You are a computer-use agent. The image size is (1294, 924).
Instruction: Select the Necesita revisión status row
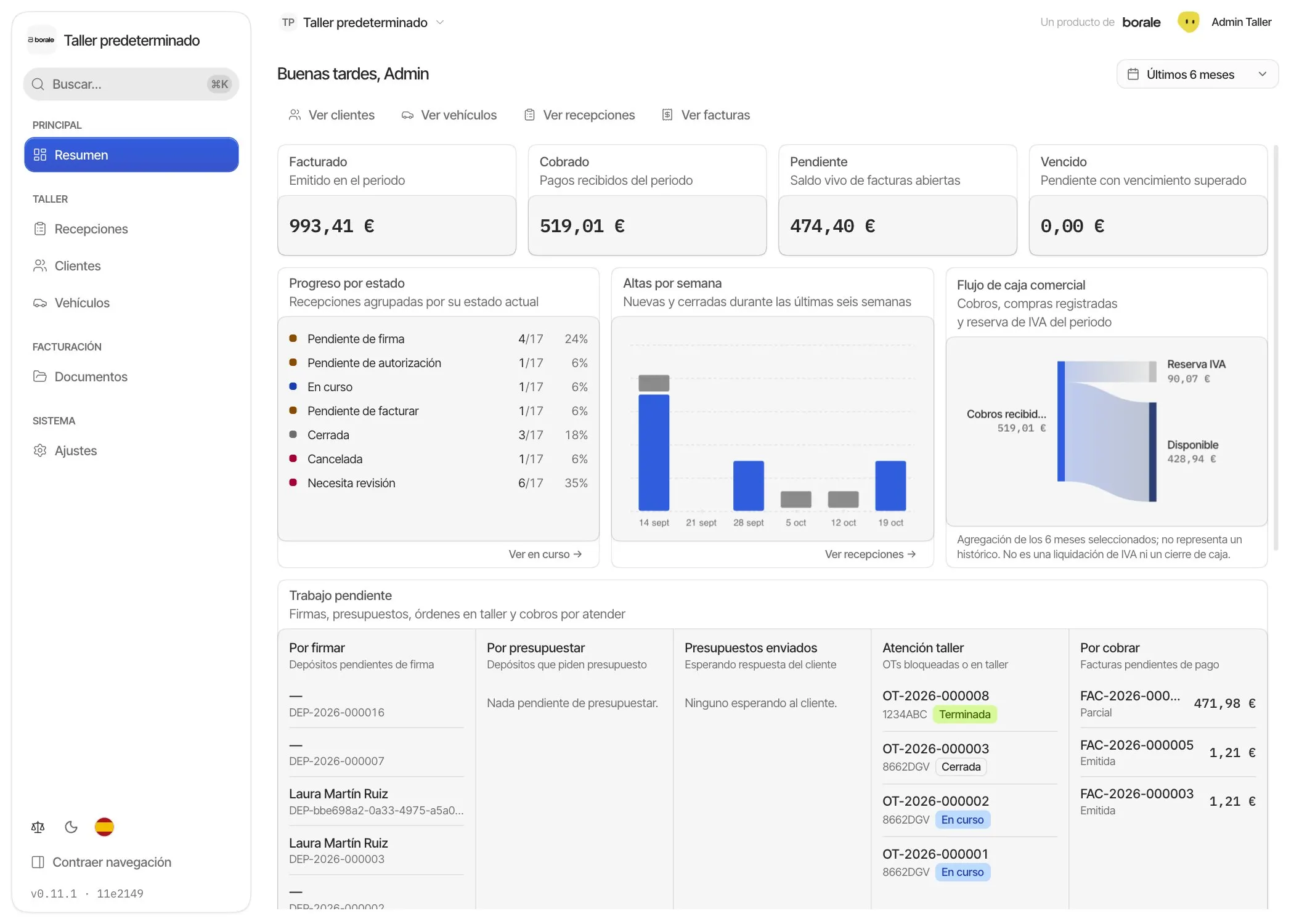click(438, 483)
